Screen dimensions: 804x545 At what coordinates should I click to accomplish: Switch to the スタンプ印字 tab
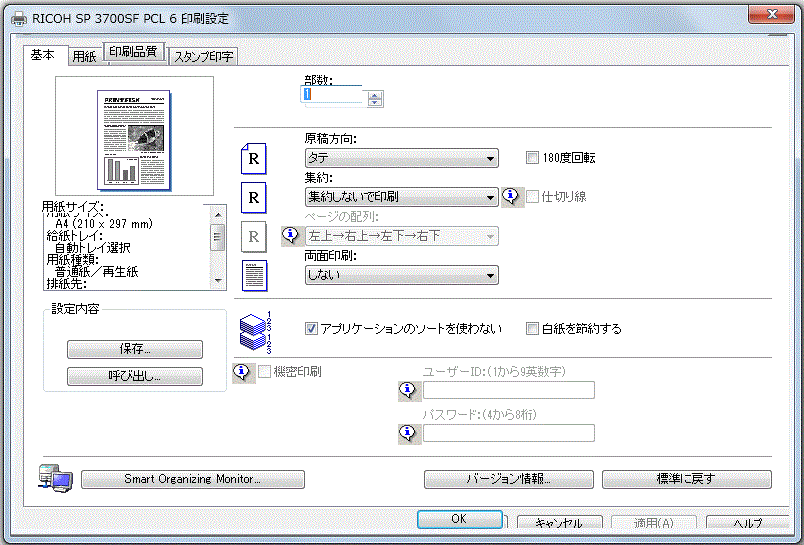coord(203,57)
